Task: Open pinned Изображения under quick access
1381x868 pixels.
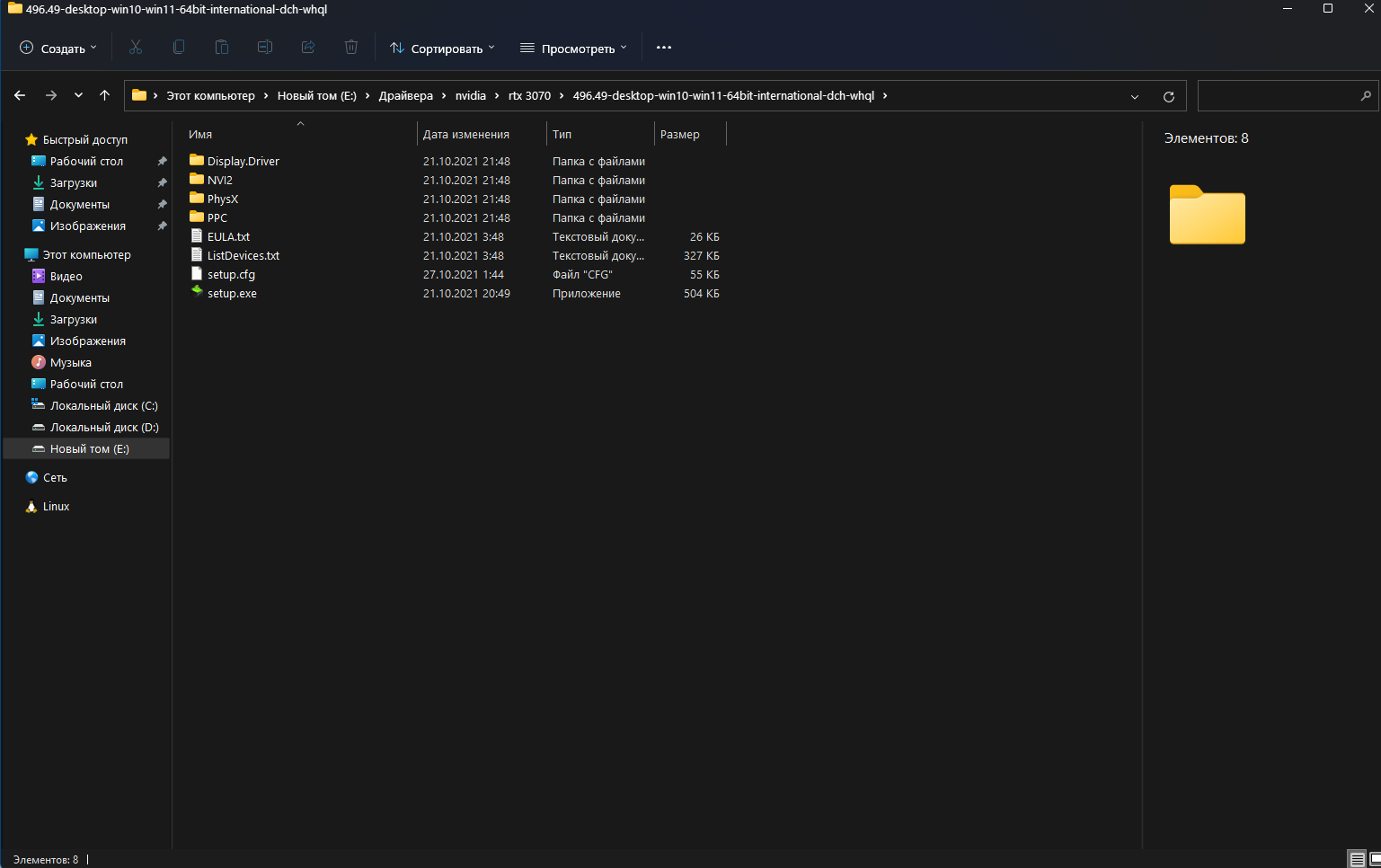Action: [87, 226]
